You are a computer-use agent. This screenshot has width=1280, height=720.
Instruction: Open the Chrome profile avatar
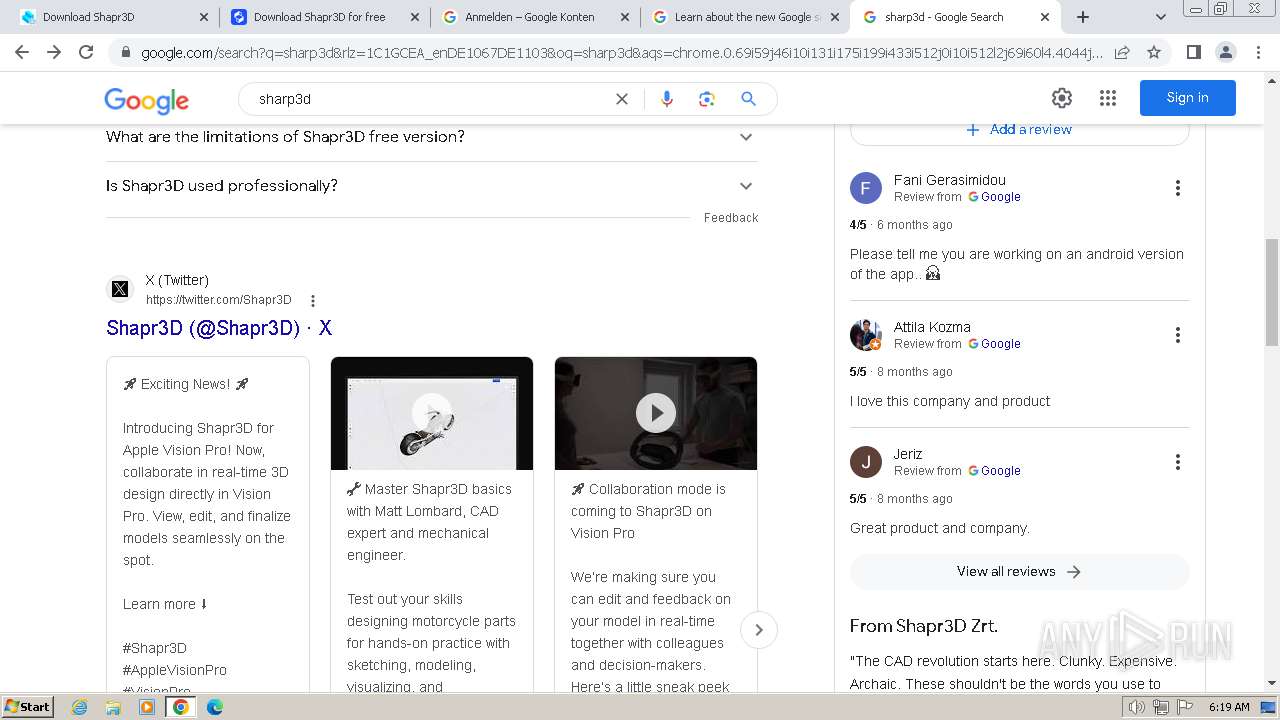pyautogui.click(x=1225, y=52)
